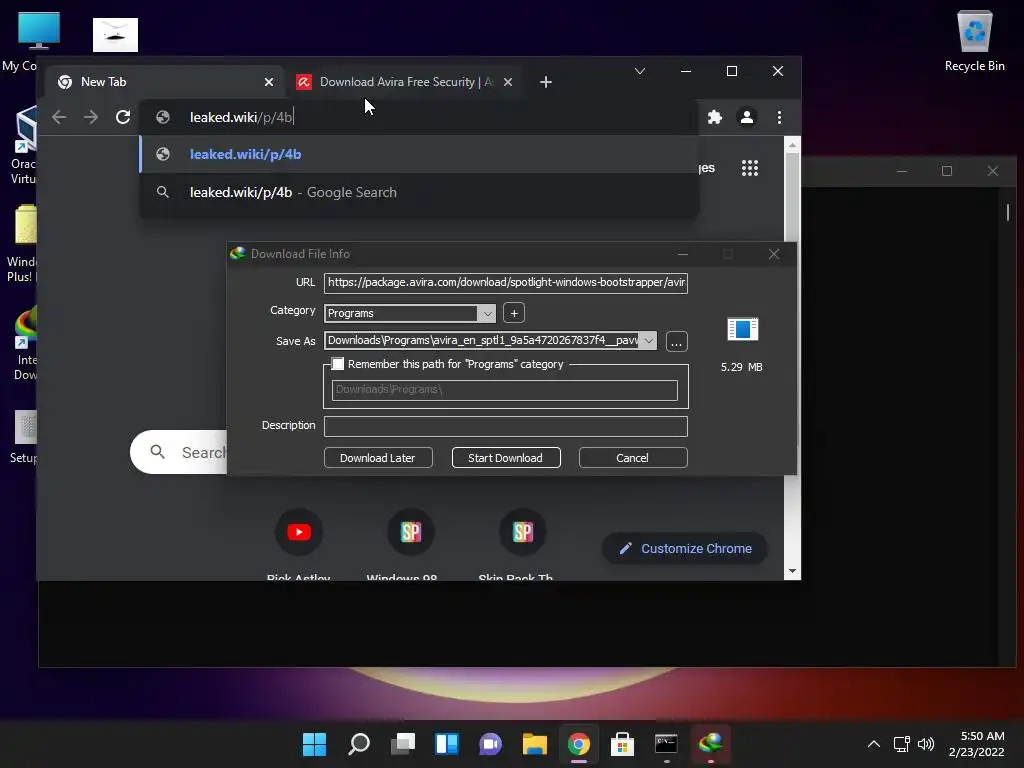This screenshot has width=1024, height=768.
Task: Open Chat app on taskbar
Action: [490, 744]
